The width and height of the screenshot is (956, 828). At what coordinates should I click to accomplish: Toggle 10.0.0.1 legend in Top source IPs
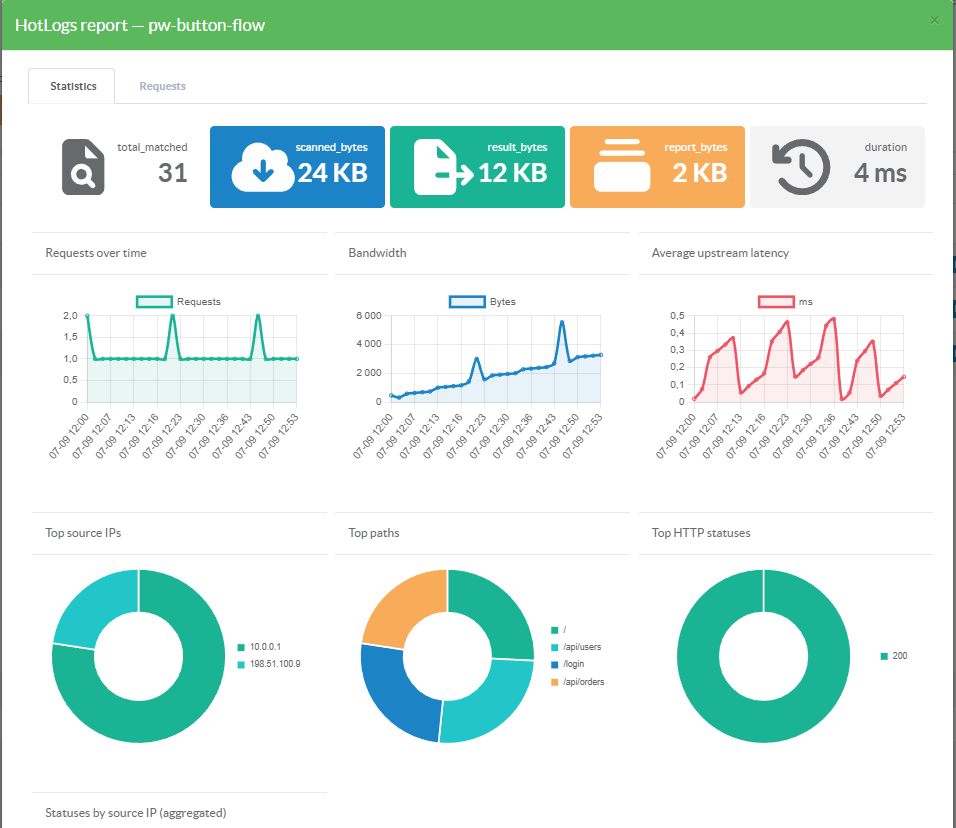coord(259,647)
